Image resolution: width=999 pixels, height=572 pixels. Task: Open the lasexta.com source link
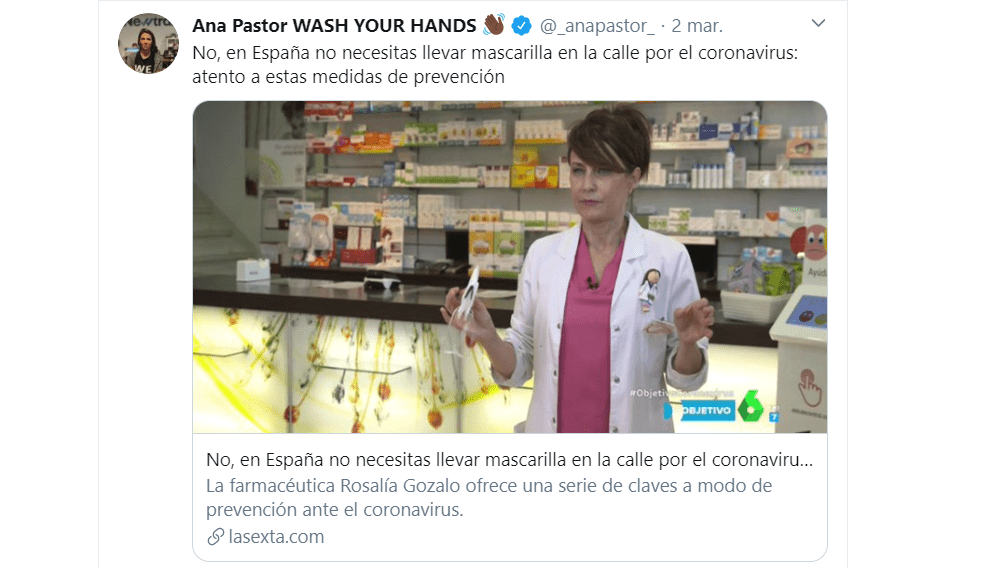point(276,536)
